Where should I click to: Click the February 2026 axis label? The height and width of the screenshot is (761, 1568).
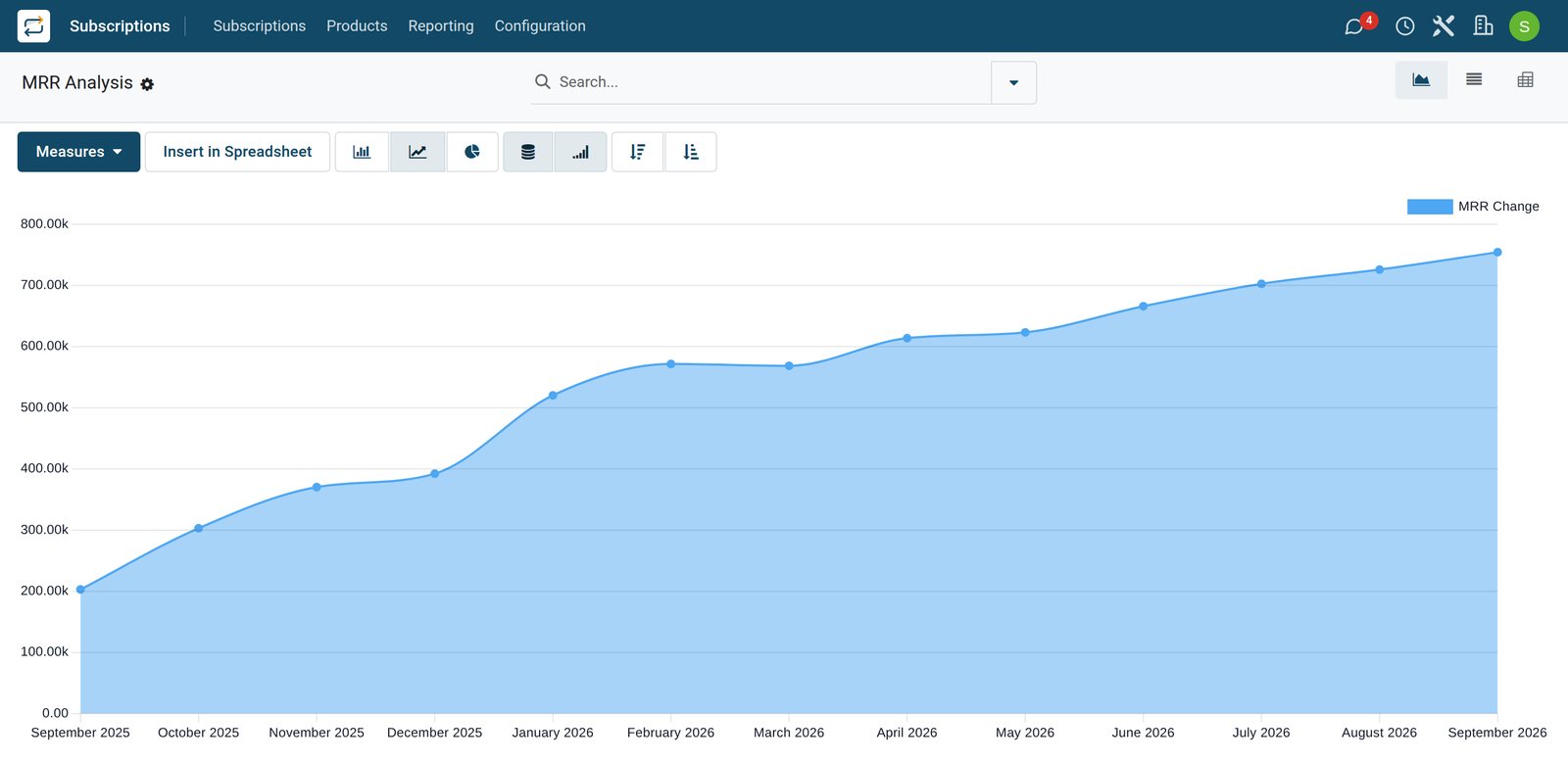(x=670, y=733)
